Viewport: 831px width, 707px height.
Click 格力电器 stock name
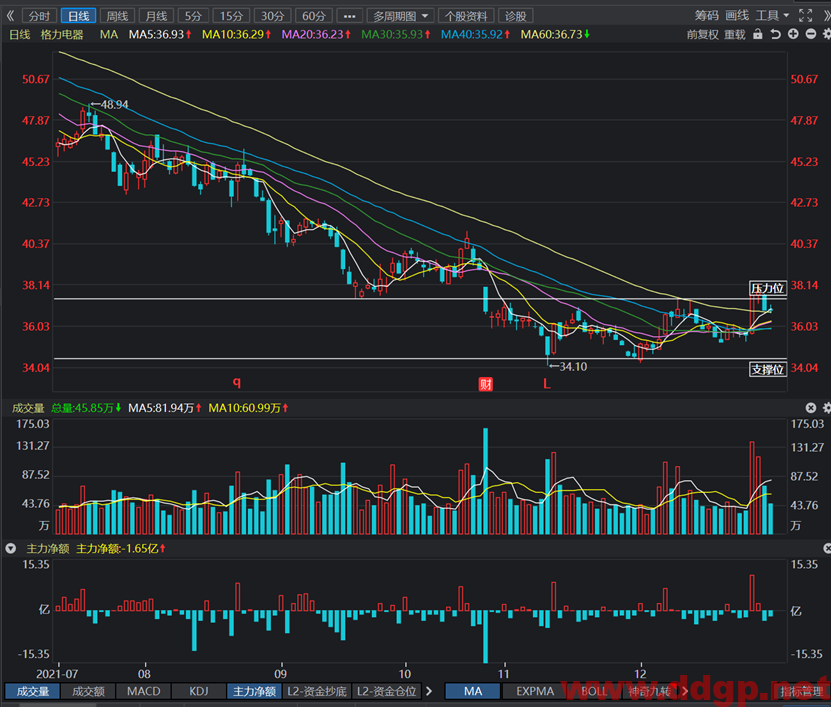click(62, 34)
